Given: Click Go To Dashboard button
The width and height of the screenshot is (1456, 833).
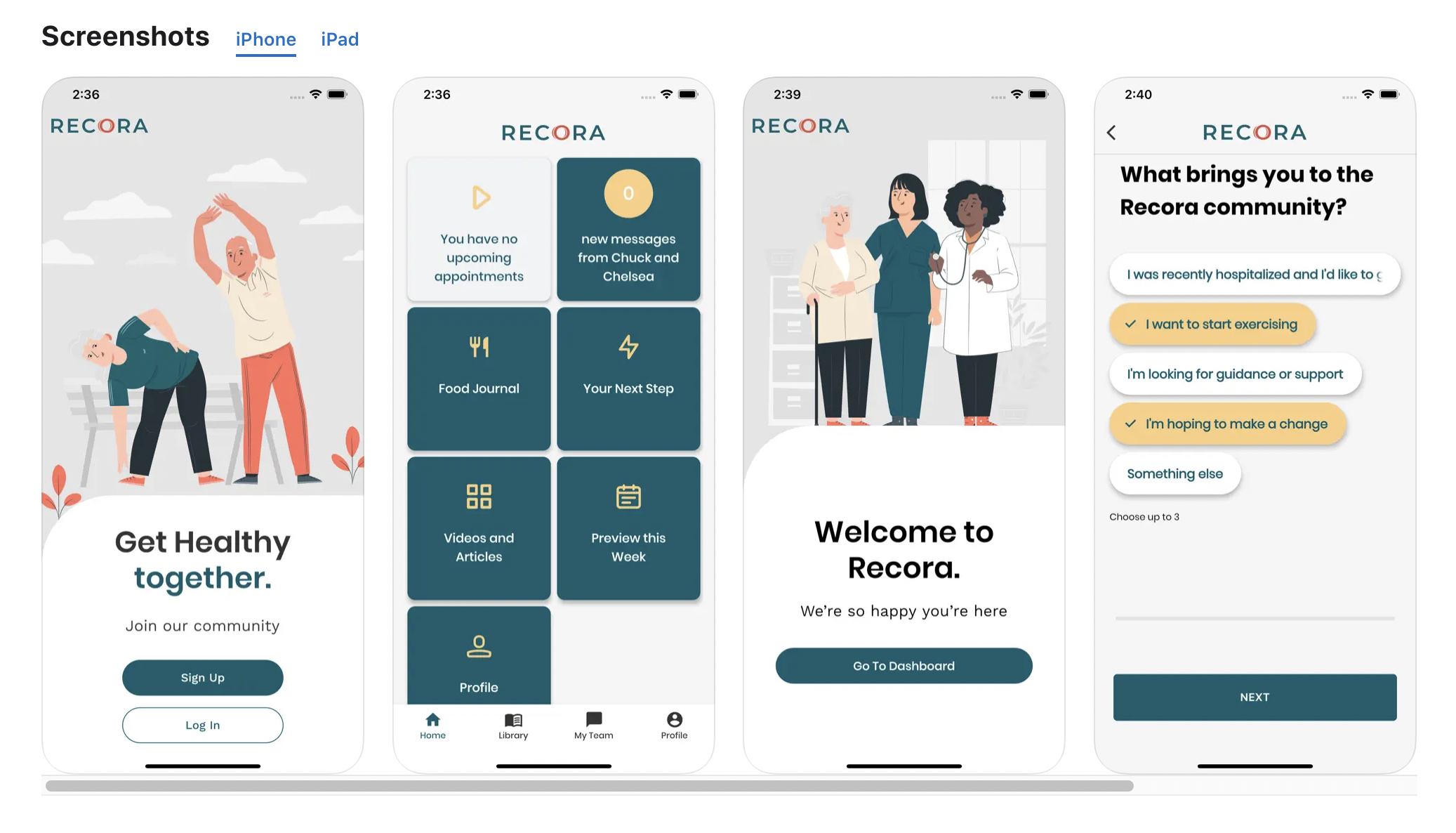Looking at the screenshot, I should coord(904,665).
